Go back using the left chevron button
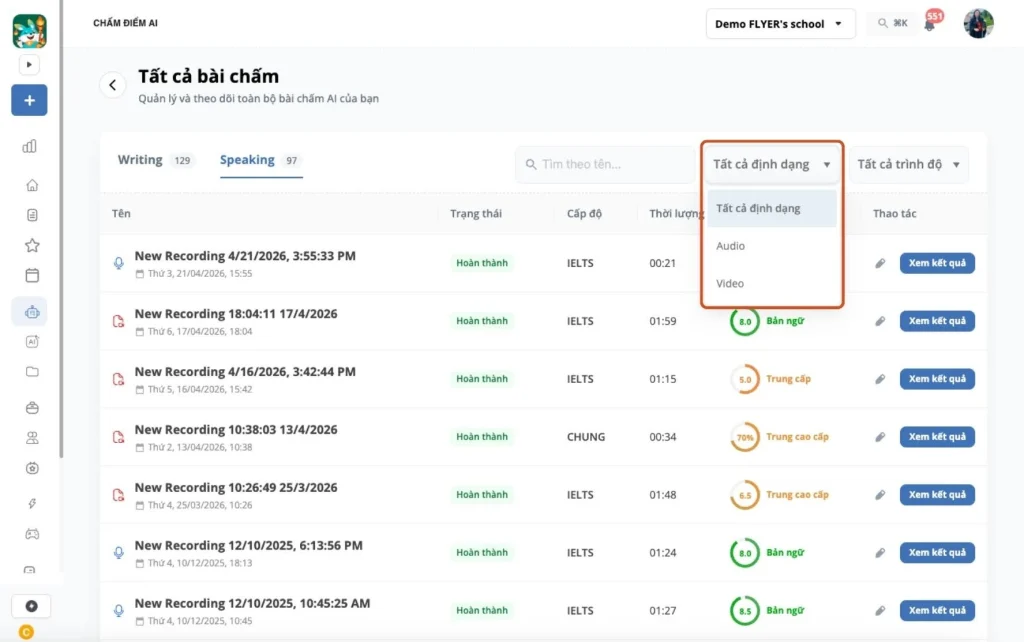Screen dimensions: 1024x642 (112, 85)
